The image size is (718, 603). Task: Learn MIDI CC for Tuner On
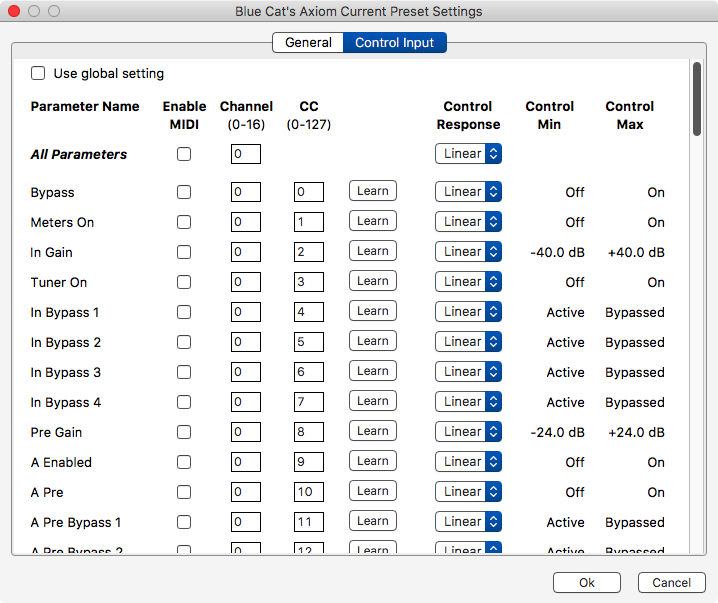coord(373,281)
